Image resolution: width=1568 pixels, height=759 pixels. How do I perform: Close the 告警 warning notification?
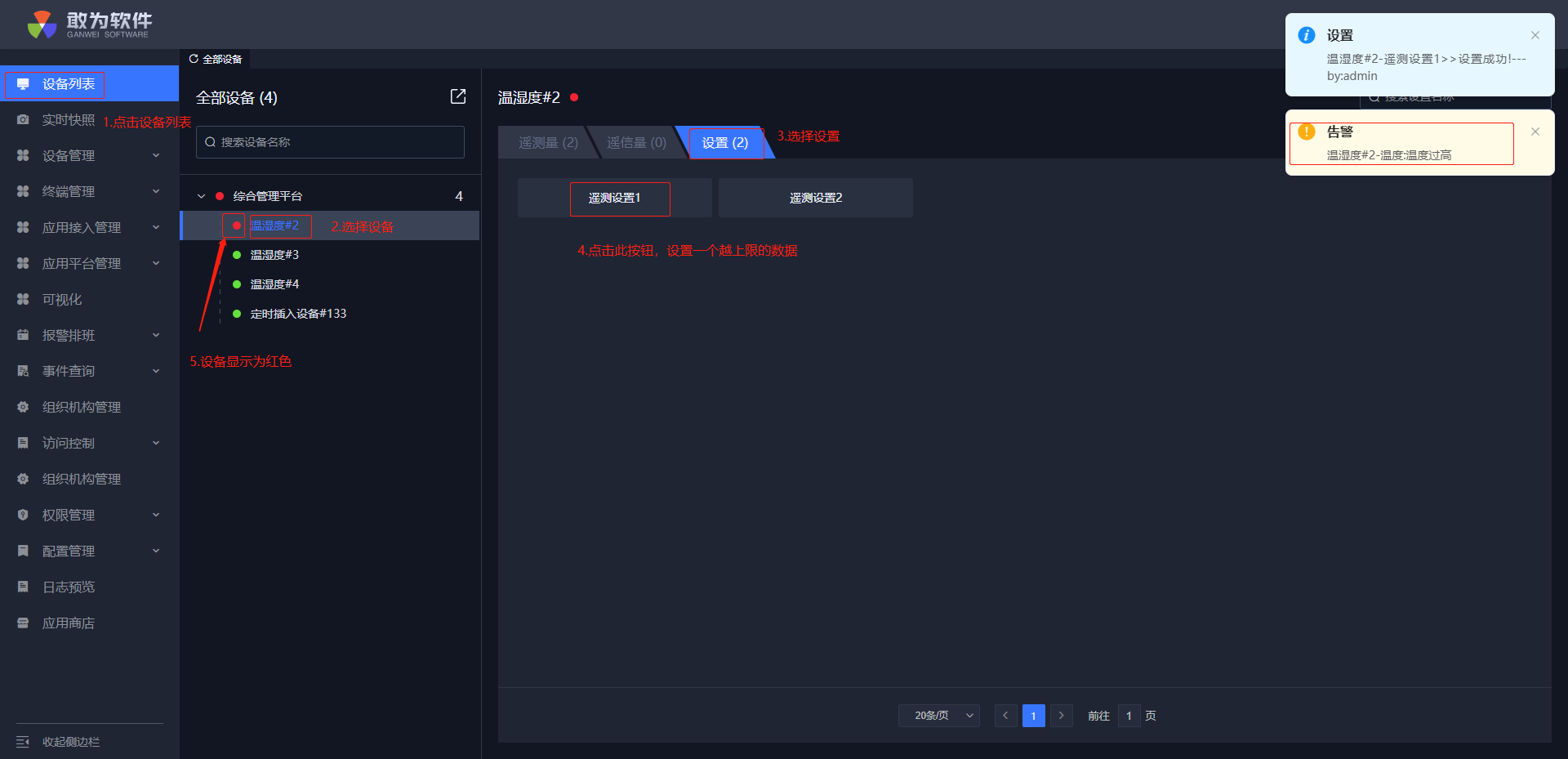[x=1535, y=132]
